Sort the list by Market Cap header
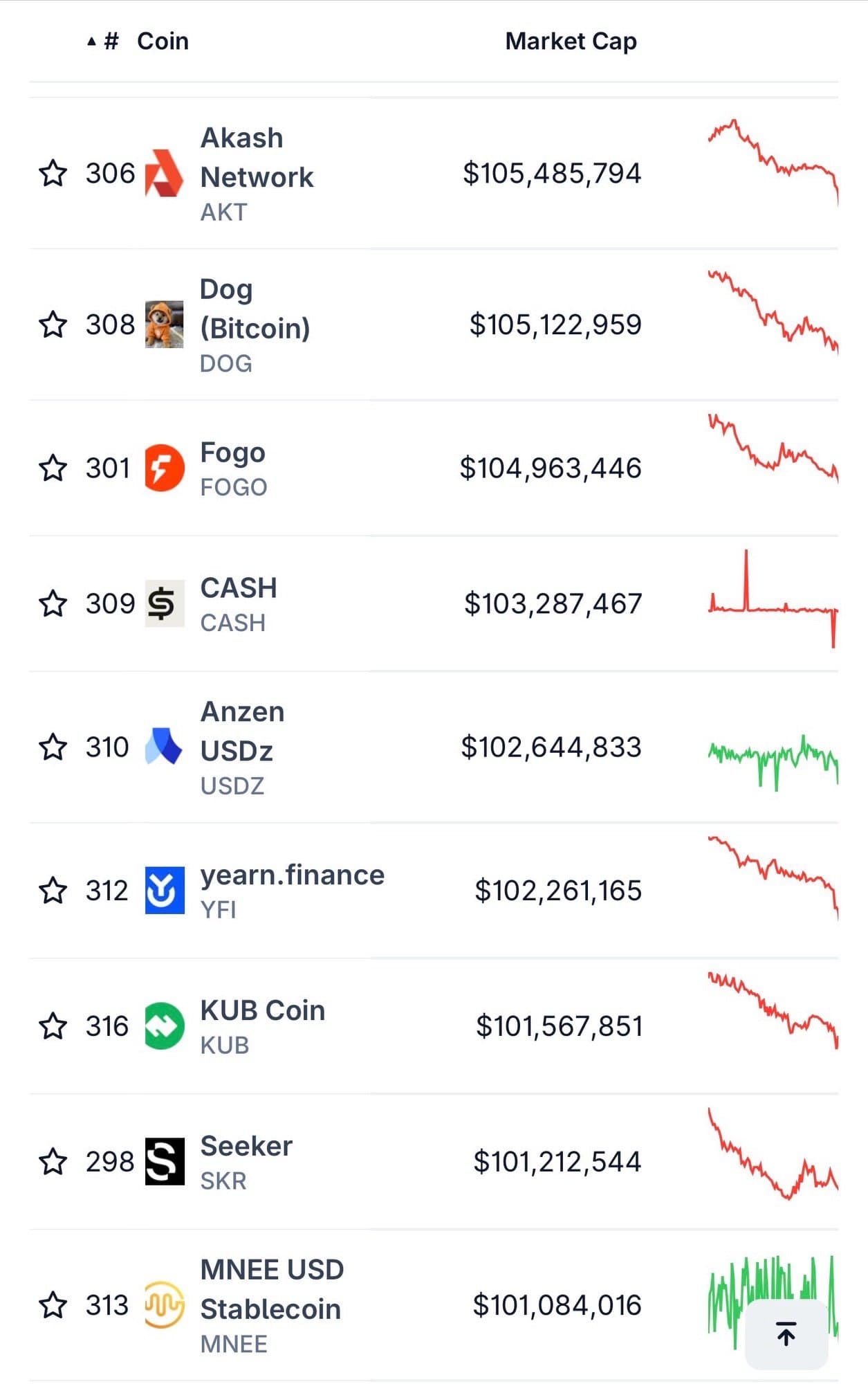 (x=571, y=41)
